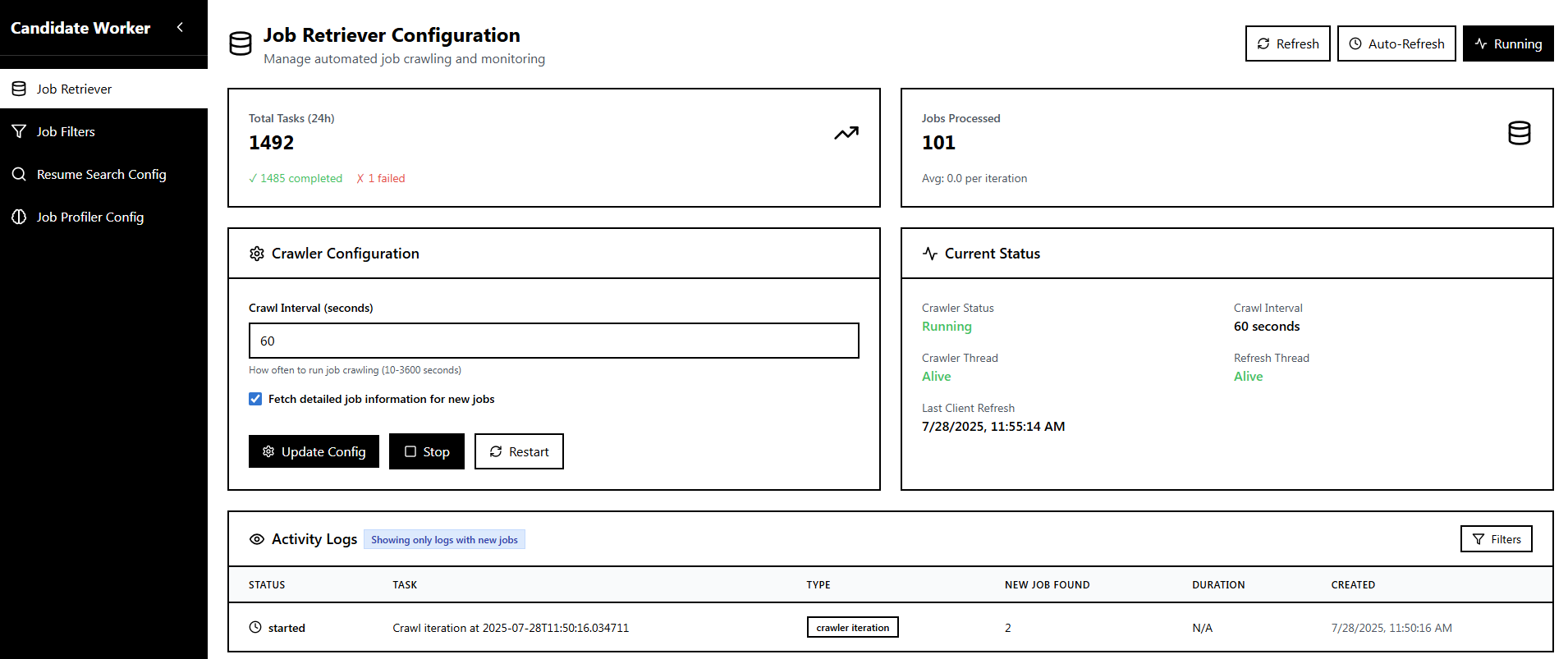Image resolution: width=1568 pixels, height=659 pixels.
Task: Click the crawler iteration type badge
Action: [852, 627]
